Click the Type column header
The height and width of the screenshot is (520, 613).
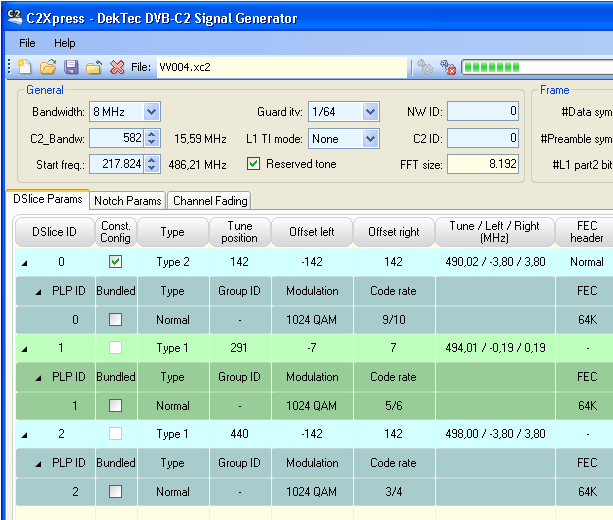pos(173,232)
